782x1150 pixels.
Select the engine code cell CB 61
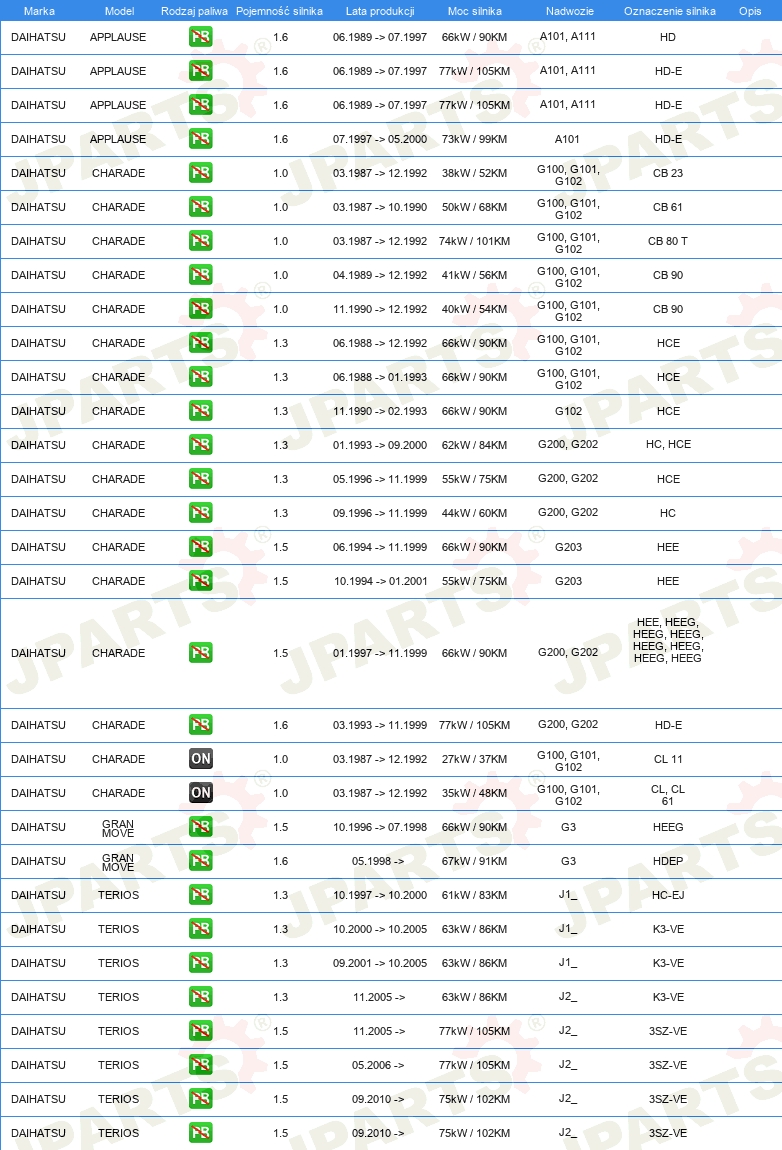(x=668, y=207)
